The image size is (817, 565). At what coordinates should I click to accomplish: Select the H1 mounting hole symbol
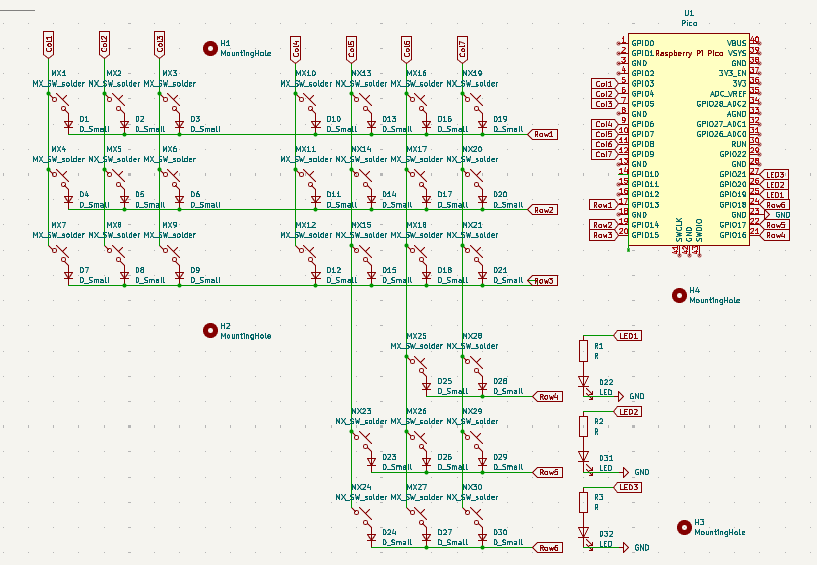tap(210, 47)
